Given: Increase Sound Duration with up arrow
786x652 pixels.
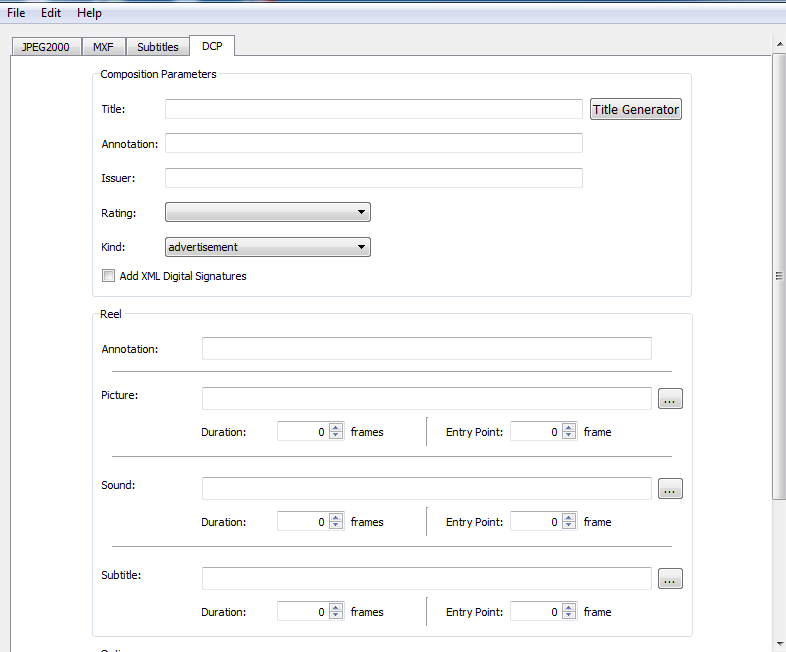Looking at the screenshot, I should [x=336, y=518].
